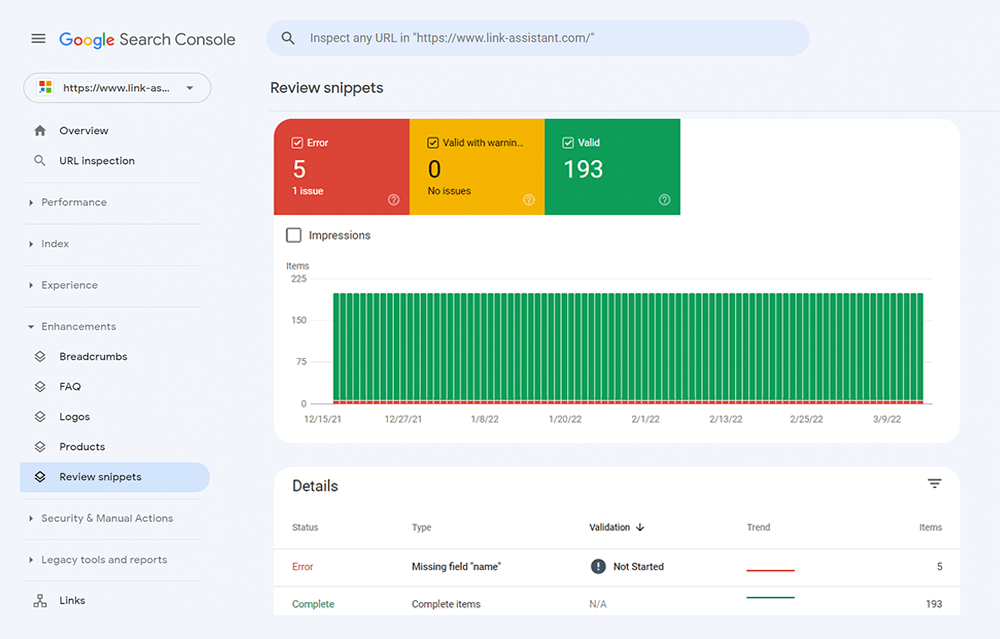Click the Not Started exclamation icon
This screenshot has width=1000, height=639.
point(598,566)
